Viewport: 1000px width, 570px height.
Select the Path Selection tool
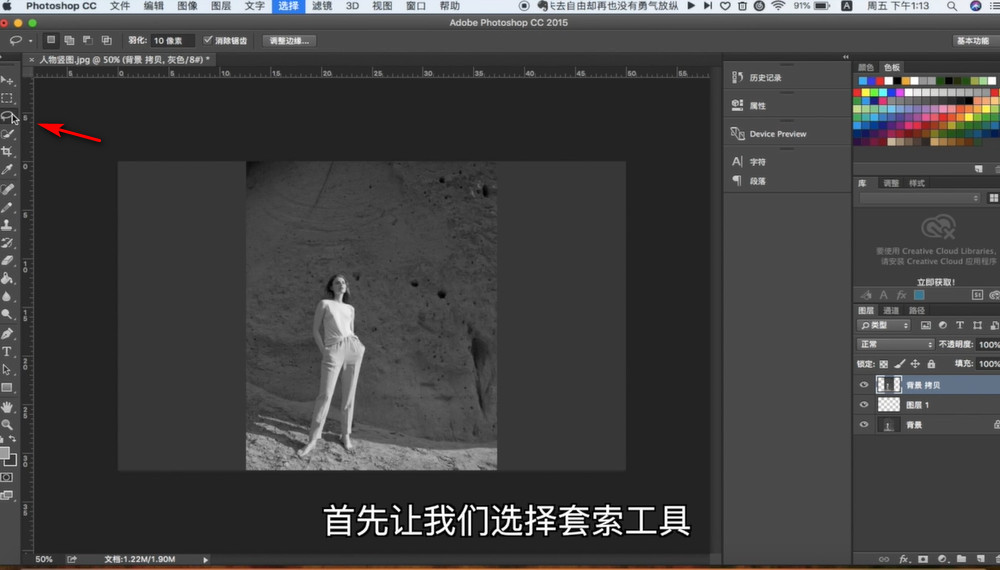point(7,370)
